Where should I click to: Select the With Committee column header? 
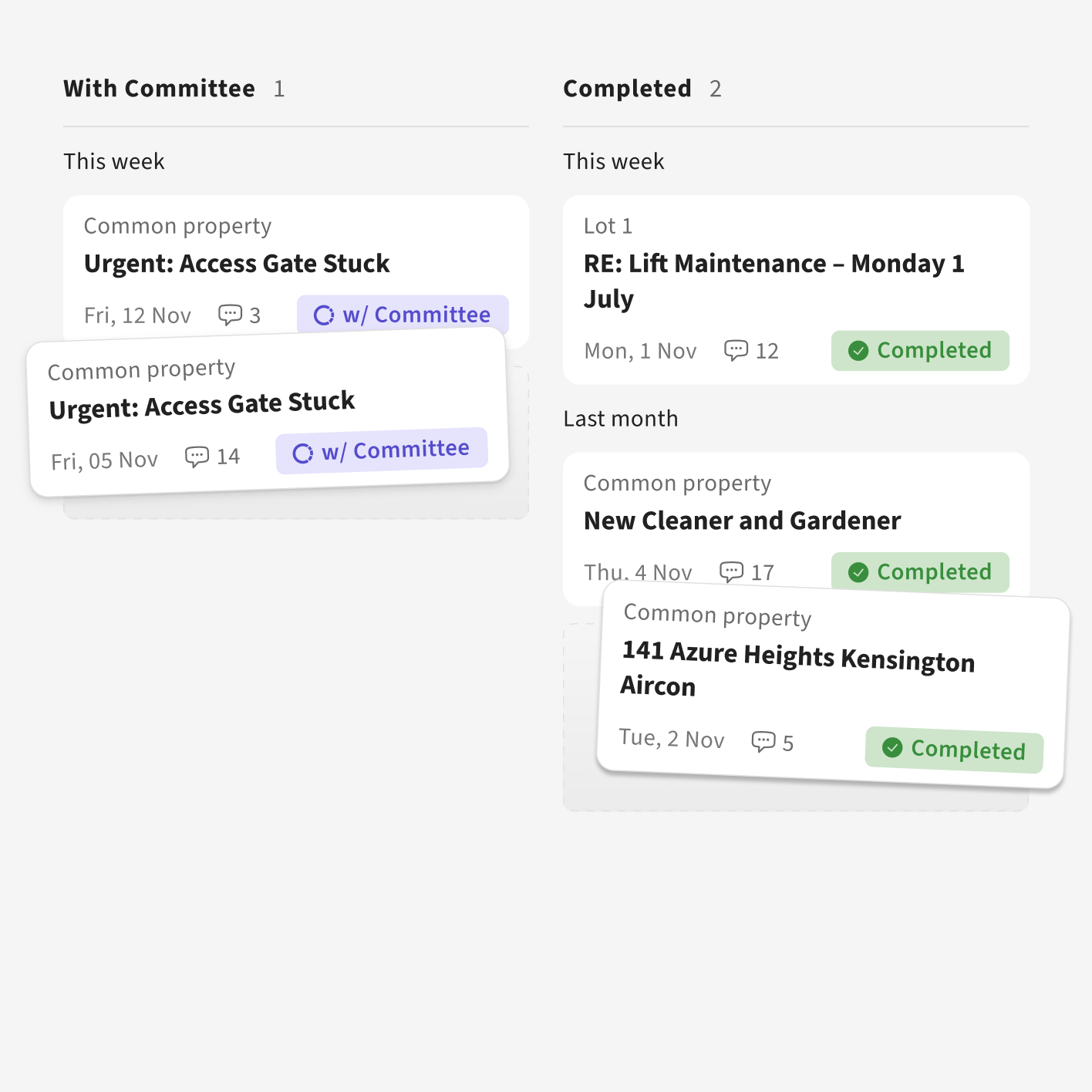[159, 88]
